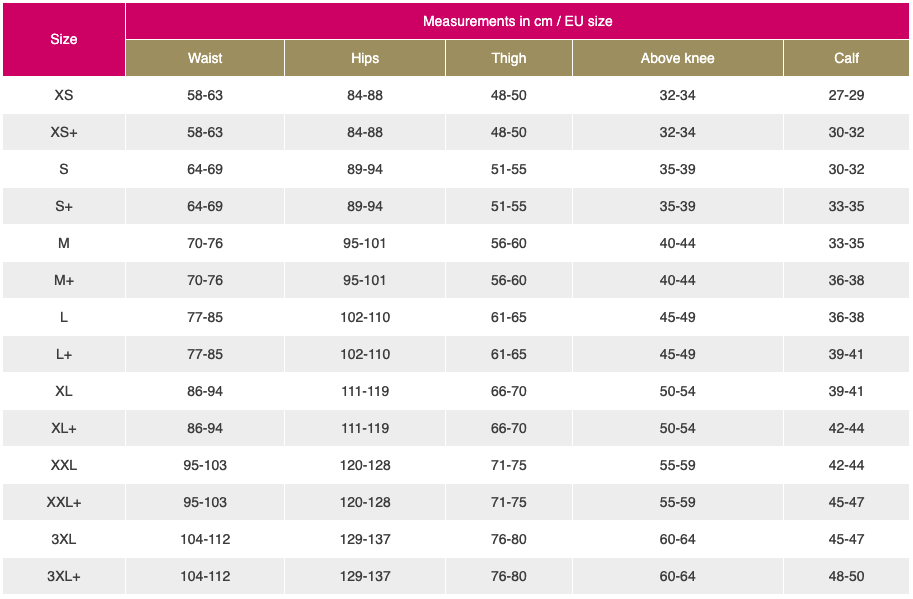The image size is (913, 599).
Task: Select thigh value 61-65 in L row
Action: pyautogui.click(x=508, y=317)
